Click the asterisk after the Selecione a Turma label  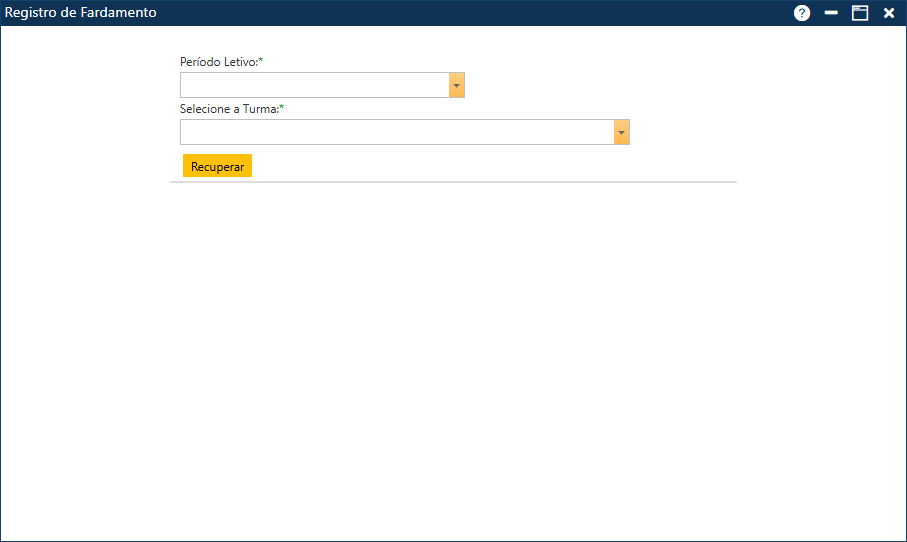(x=282, y=109)
